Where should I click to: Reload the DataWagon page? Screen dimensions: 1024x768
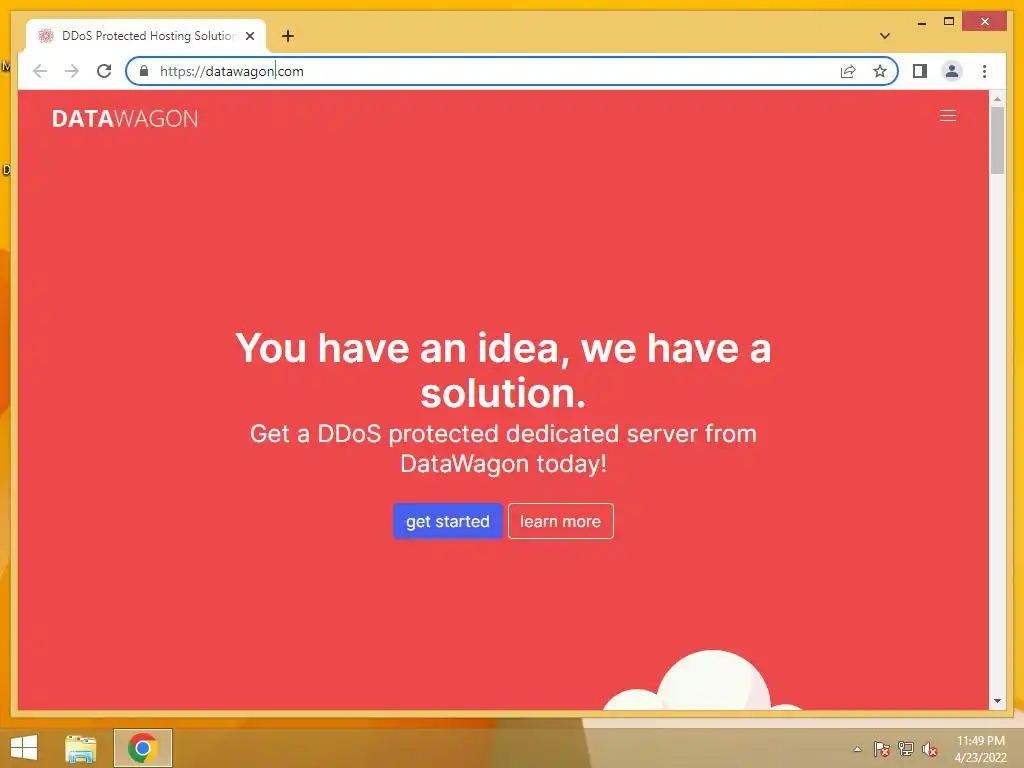click(104, 71)
